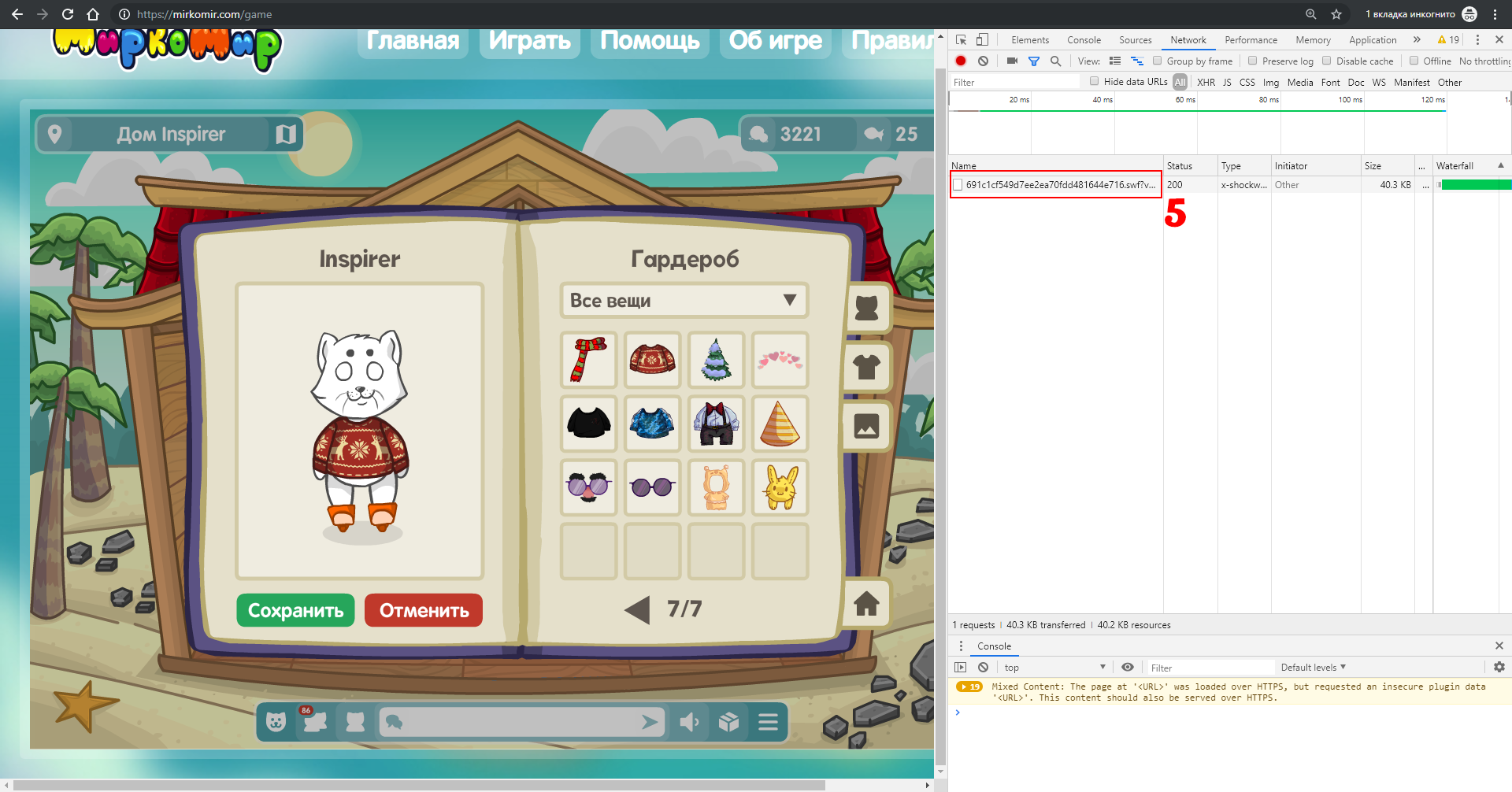Open the hamburger menu in game toolbar
Viewport: 1512px width, 792px height.
click(x=769, y=722)
